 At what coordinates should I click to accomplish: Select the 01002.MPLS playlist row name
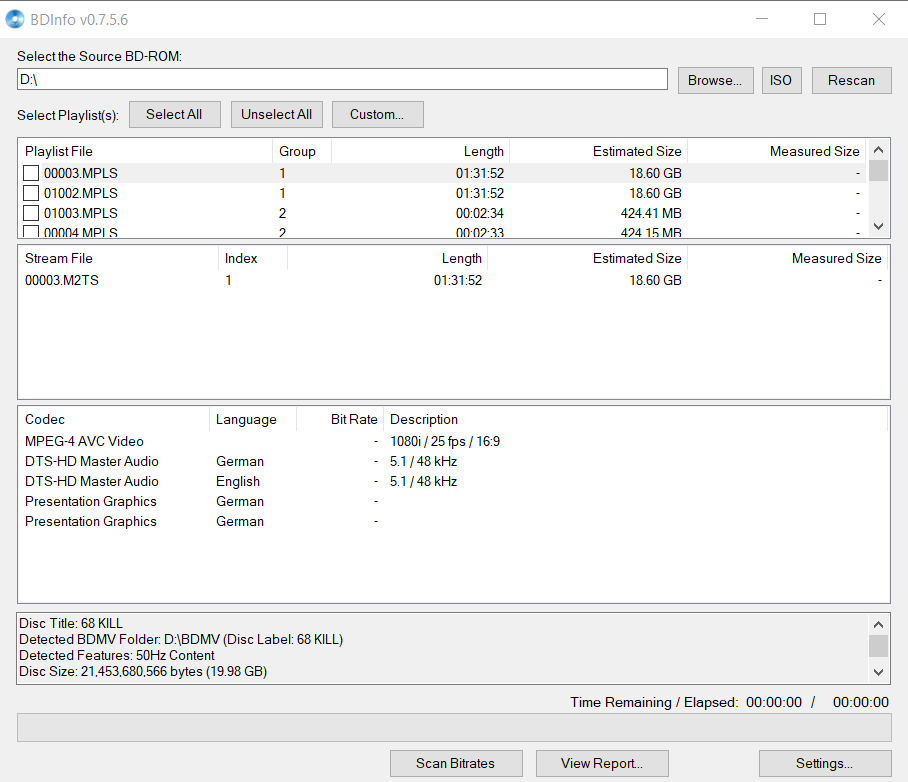(x=80, y=193)
